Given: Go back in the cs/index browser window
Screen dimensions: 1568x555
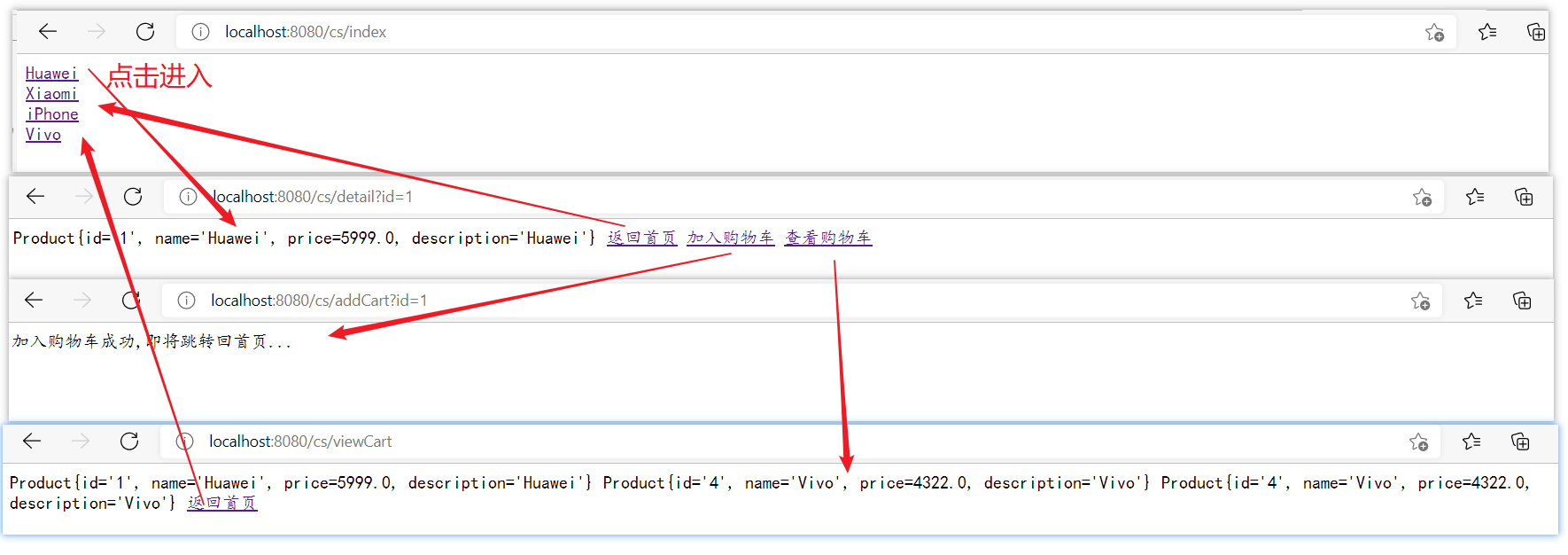Looking at the screenshot, I should [48, 32].
